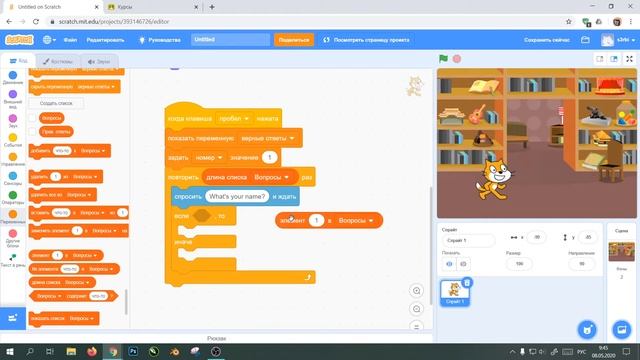
Task: Click the green flag to run project
Action: (443, 59)
